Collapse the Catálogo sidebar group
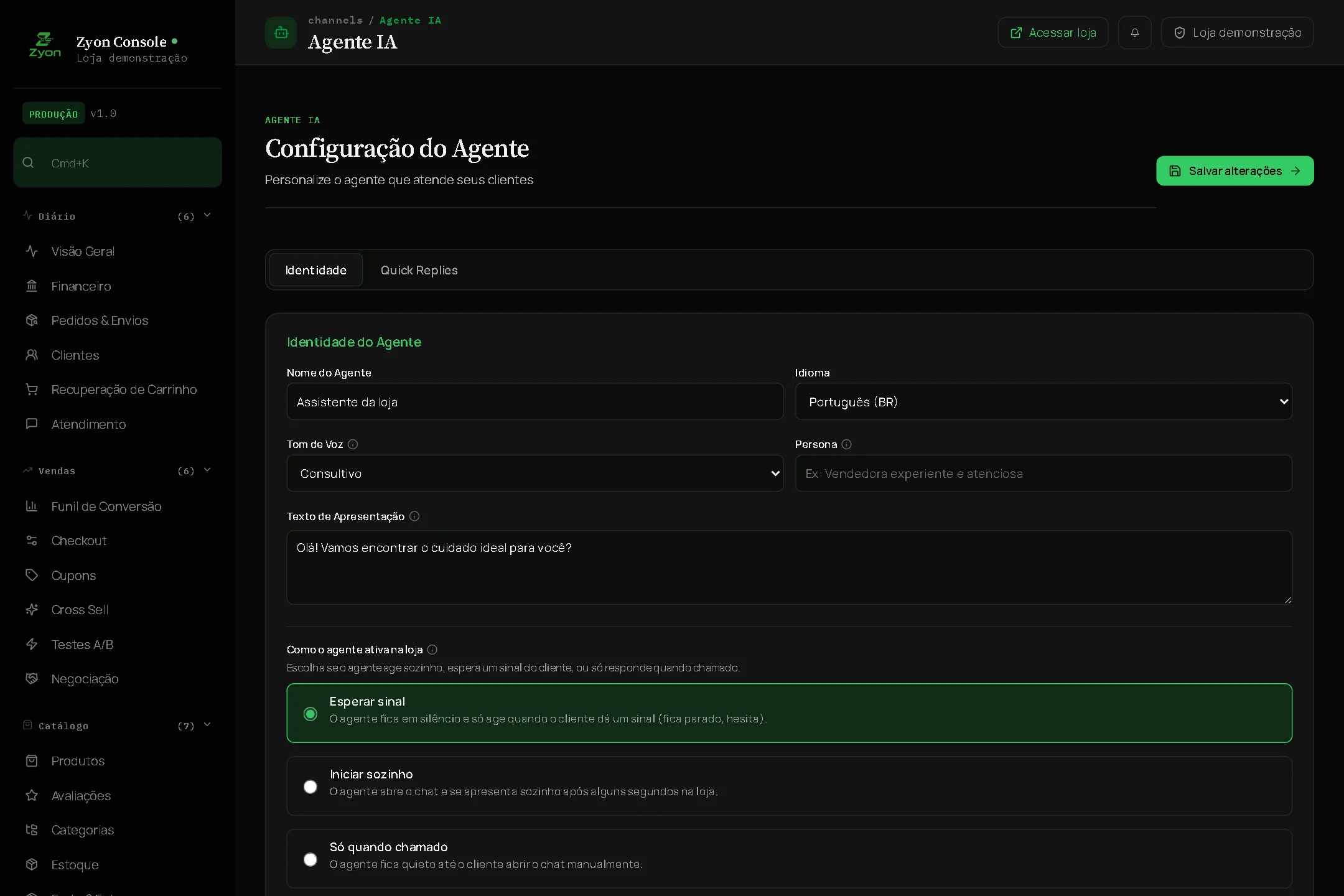This screenshot has width=1344, height=896. click(x=118, y=726)
